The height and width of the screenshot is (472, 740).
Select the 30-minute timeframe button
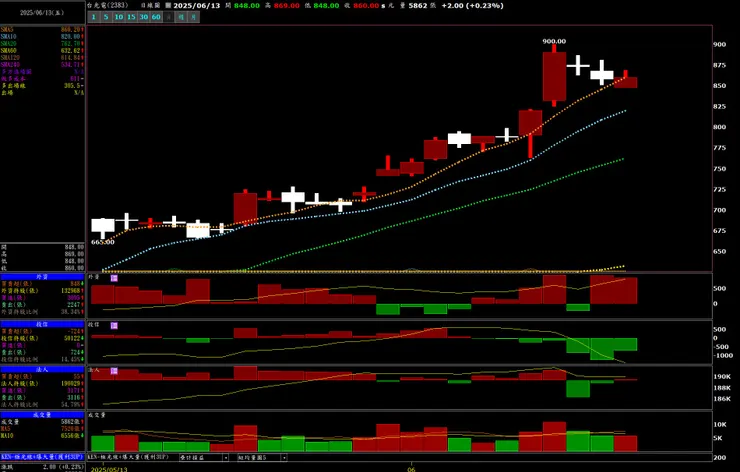pyautogui.click(x=143, y=17)
